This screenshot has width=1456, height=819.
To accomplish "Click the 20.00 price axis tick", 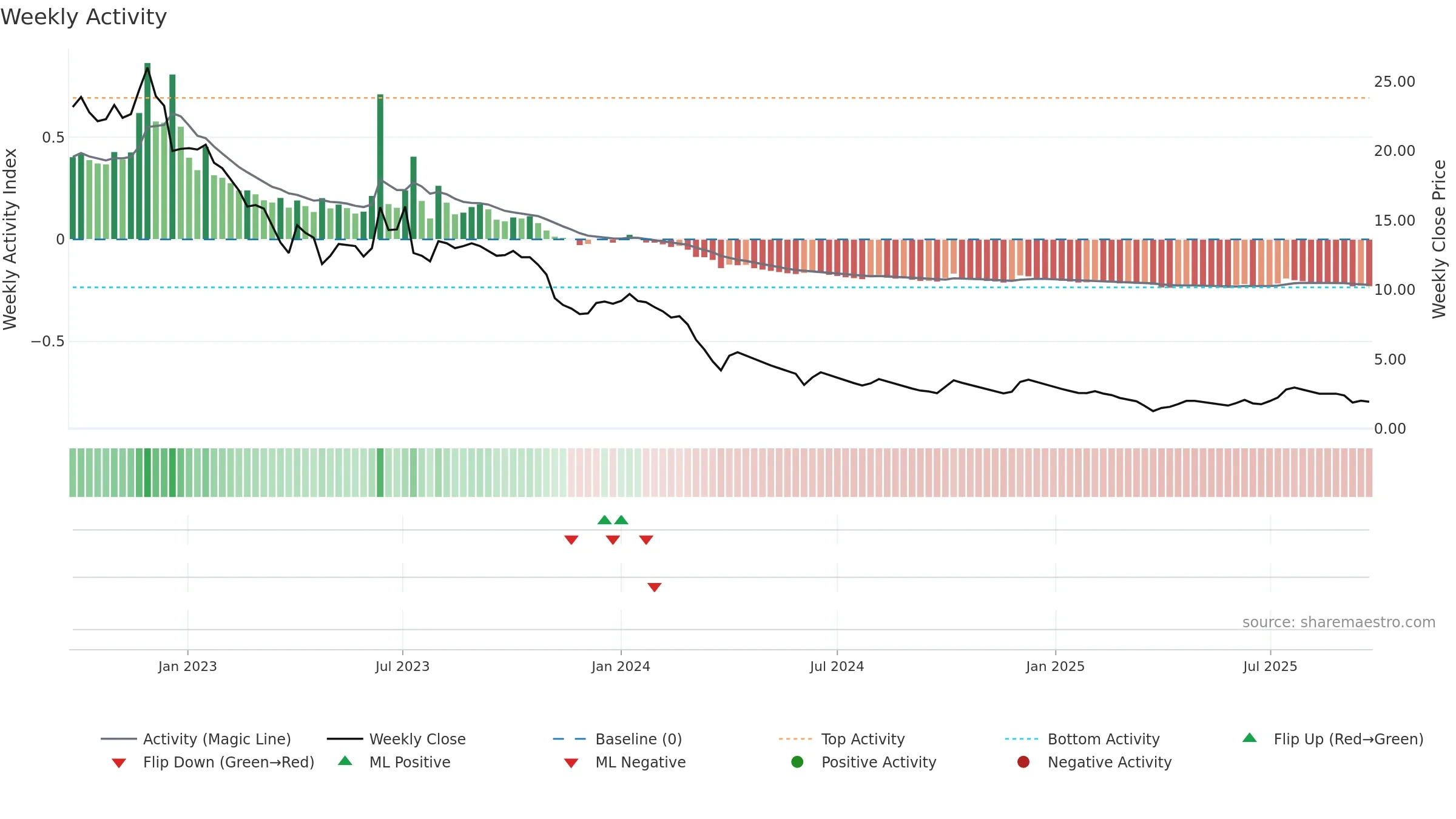I will (x=1394, y=150).
